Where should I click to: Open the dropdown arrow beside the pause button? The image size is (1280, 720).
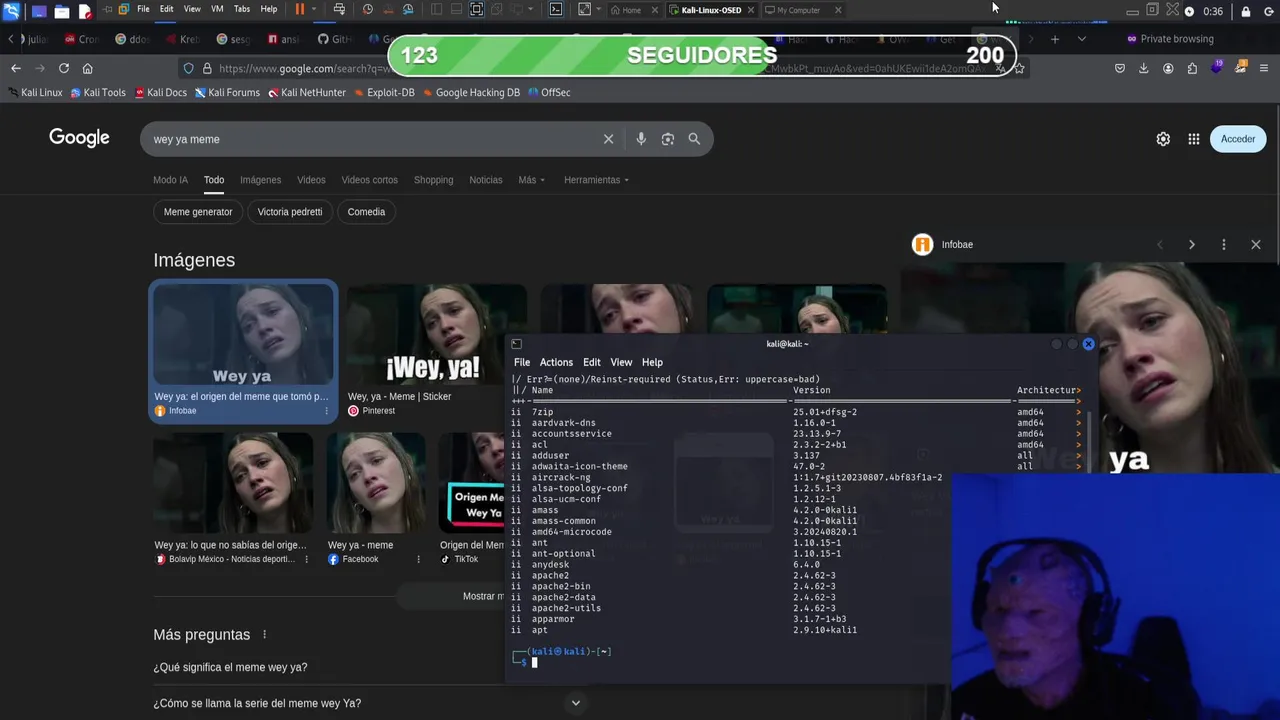[x=314, y=9]
